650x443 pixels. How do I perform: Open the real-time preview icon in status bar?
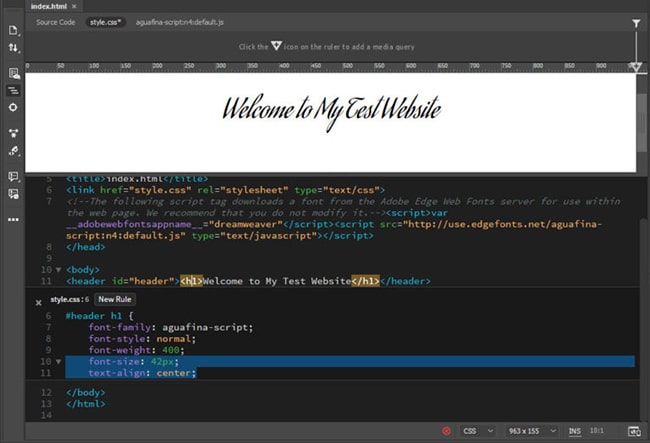click(x=633, y=431)
